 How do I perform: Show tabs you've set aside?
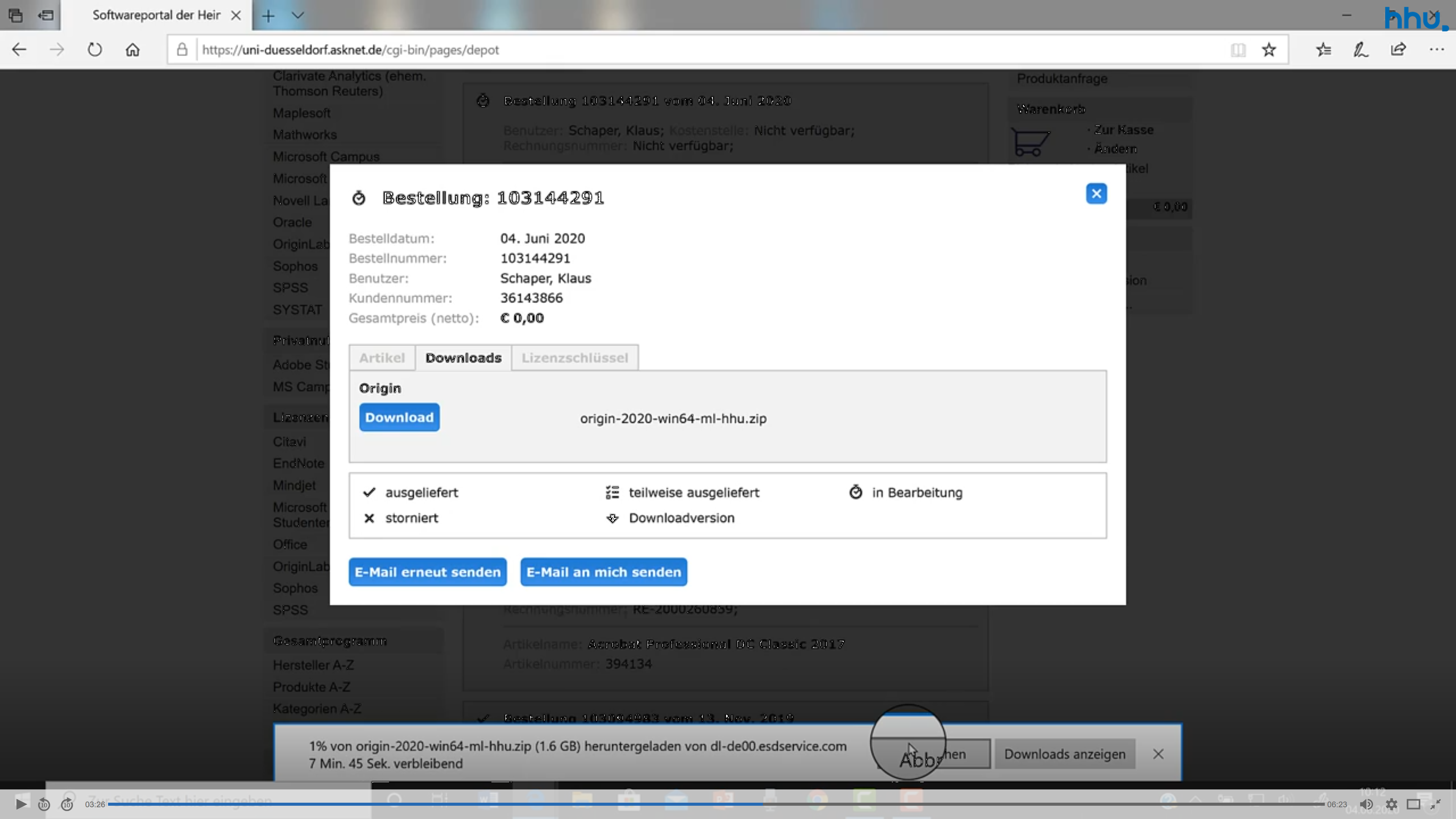click(x=16, y=16)
